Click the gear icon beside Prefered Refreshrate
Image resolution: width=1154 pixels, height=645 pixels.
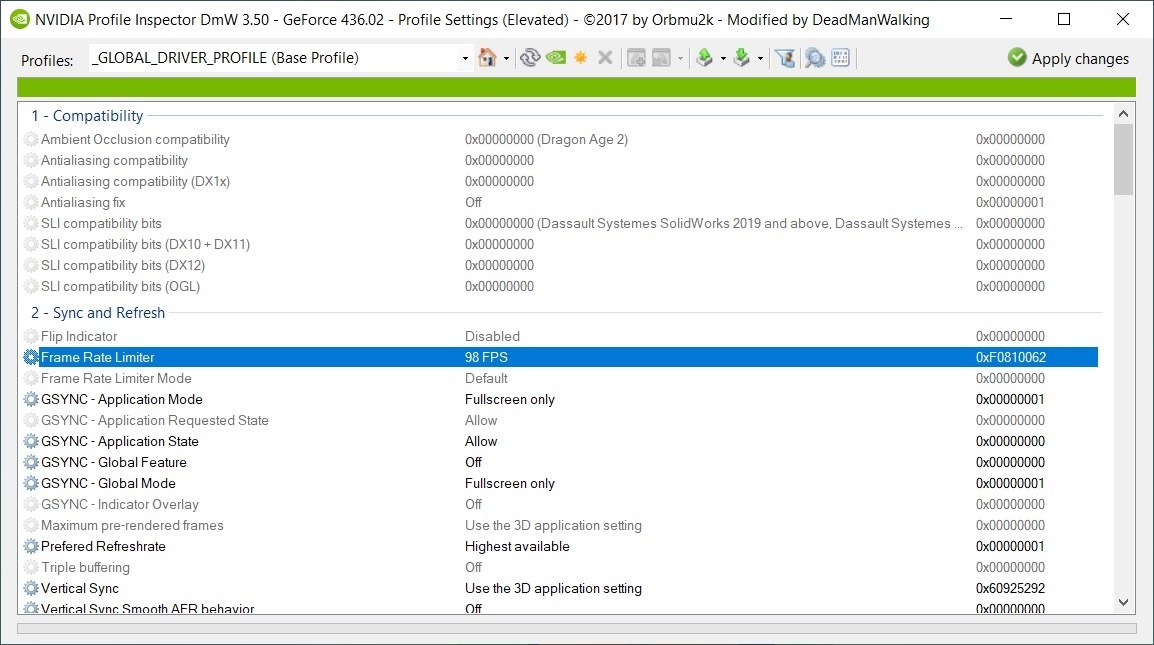[31, 546]
